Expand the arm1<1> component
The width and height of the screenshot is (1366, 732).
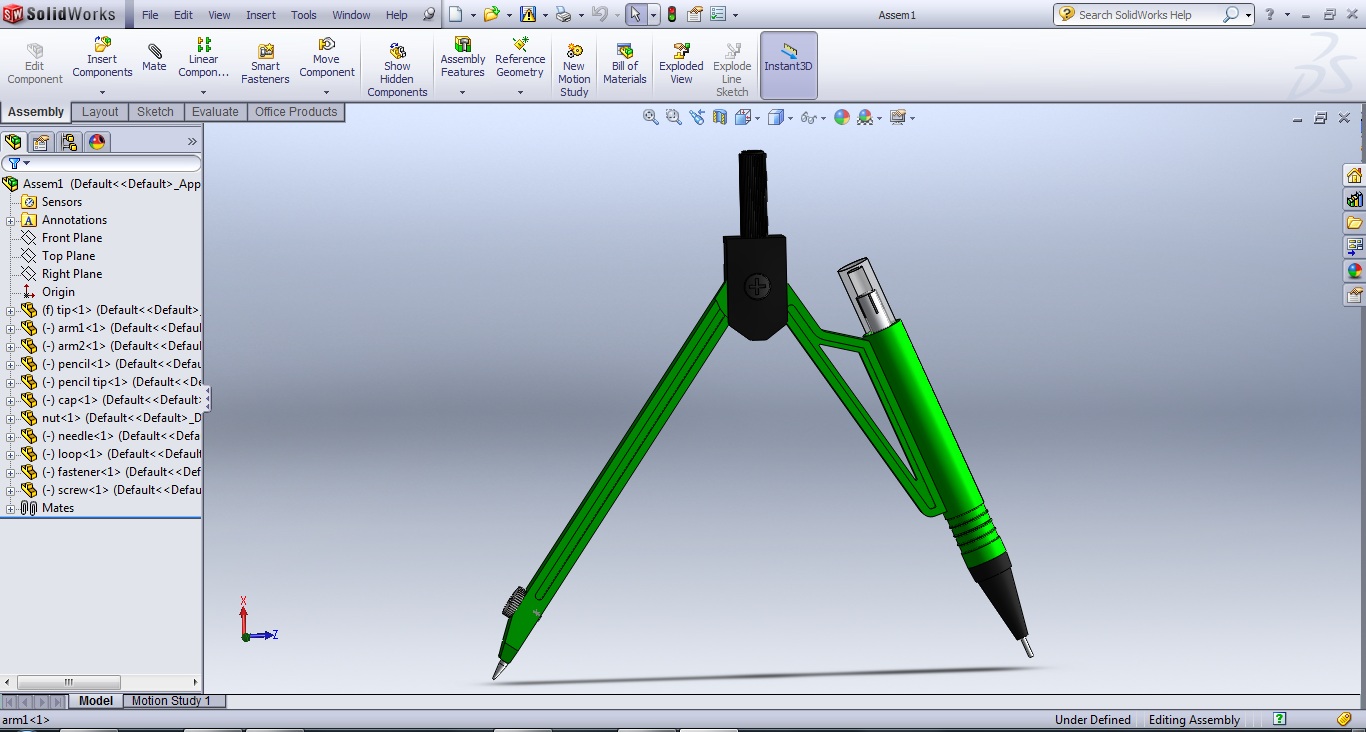point(10,328)
